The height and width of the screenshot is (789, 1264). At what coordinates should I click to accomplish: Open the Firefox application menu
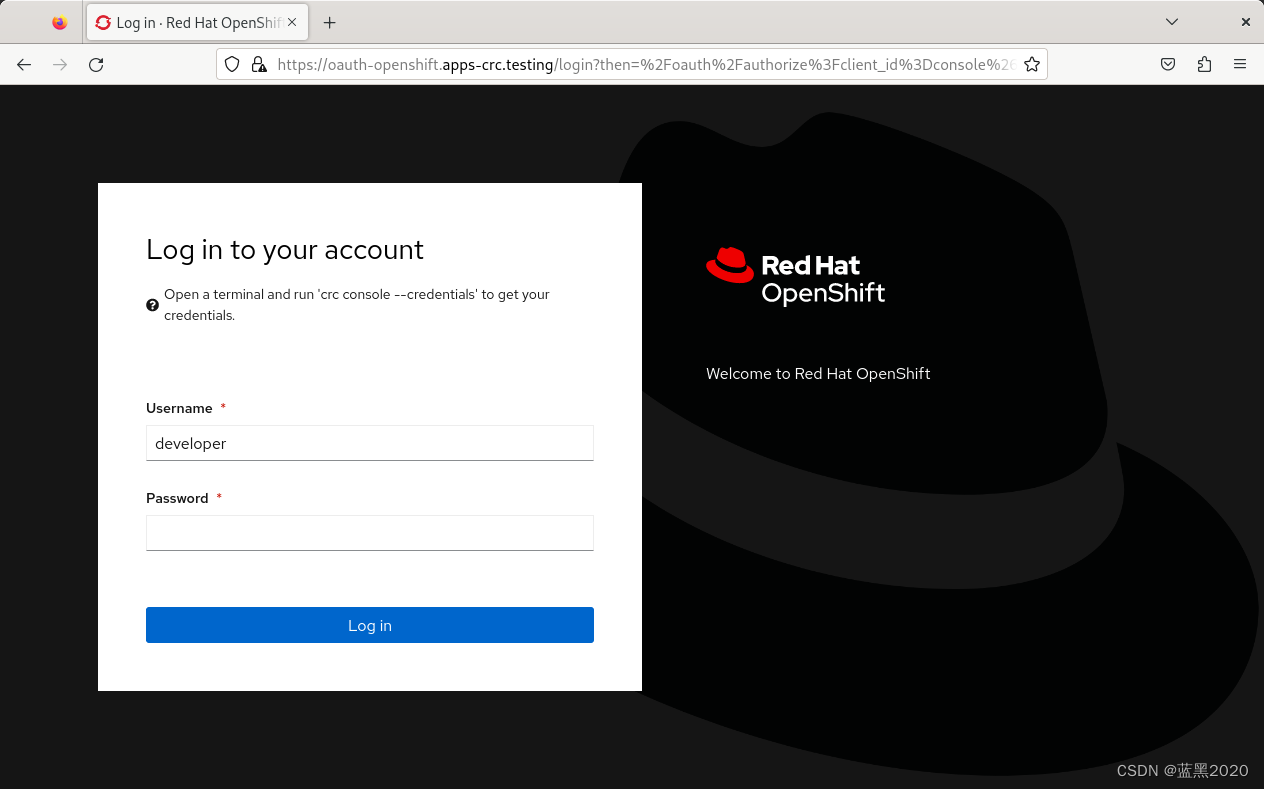click(1240, 64)
